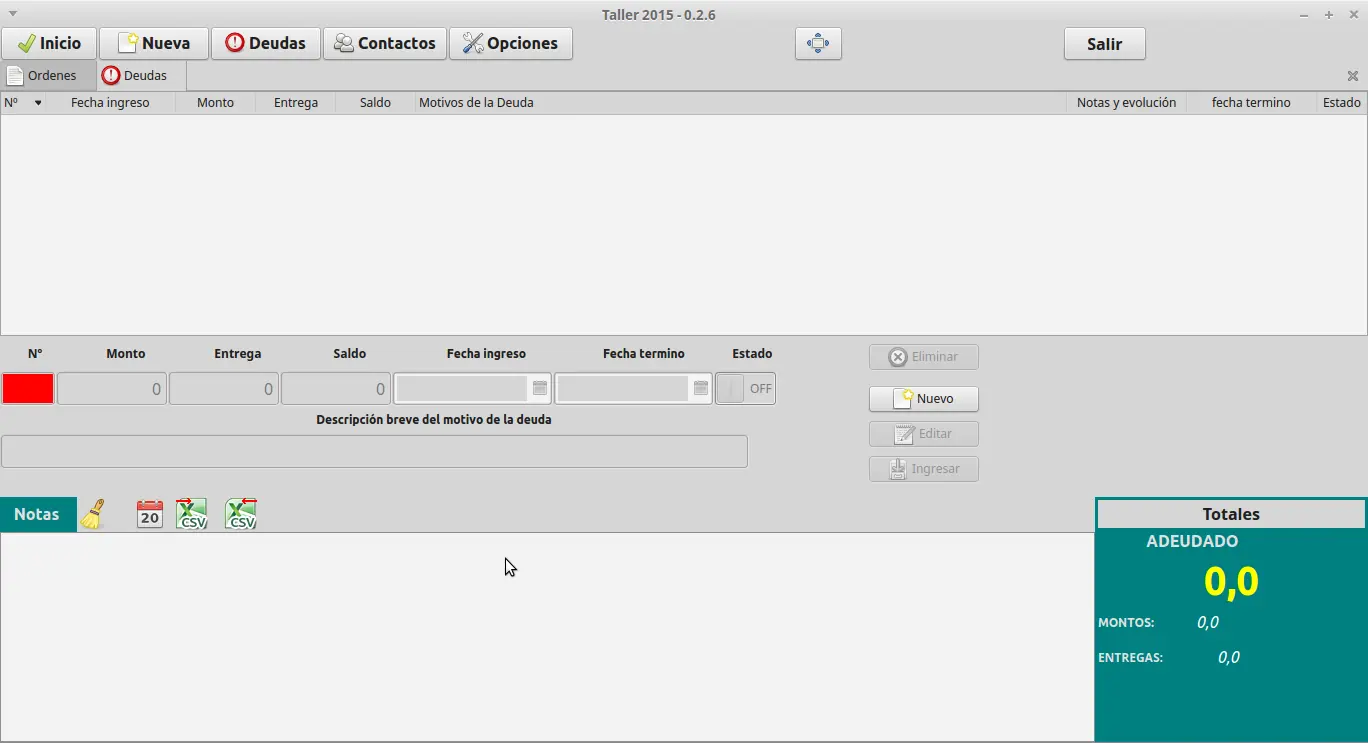The height and width of the screenshot is (743, 1368).
Task: Click the Editar button
Action: (924, 434)
